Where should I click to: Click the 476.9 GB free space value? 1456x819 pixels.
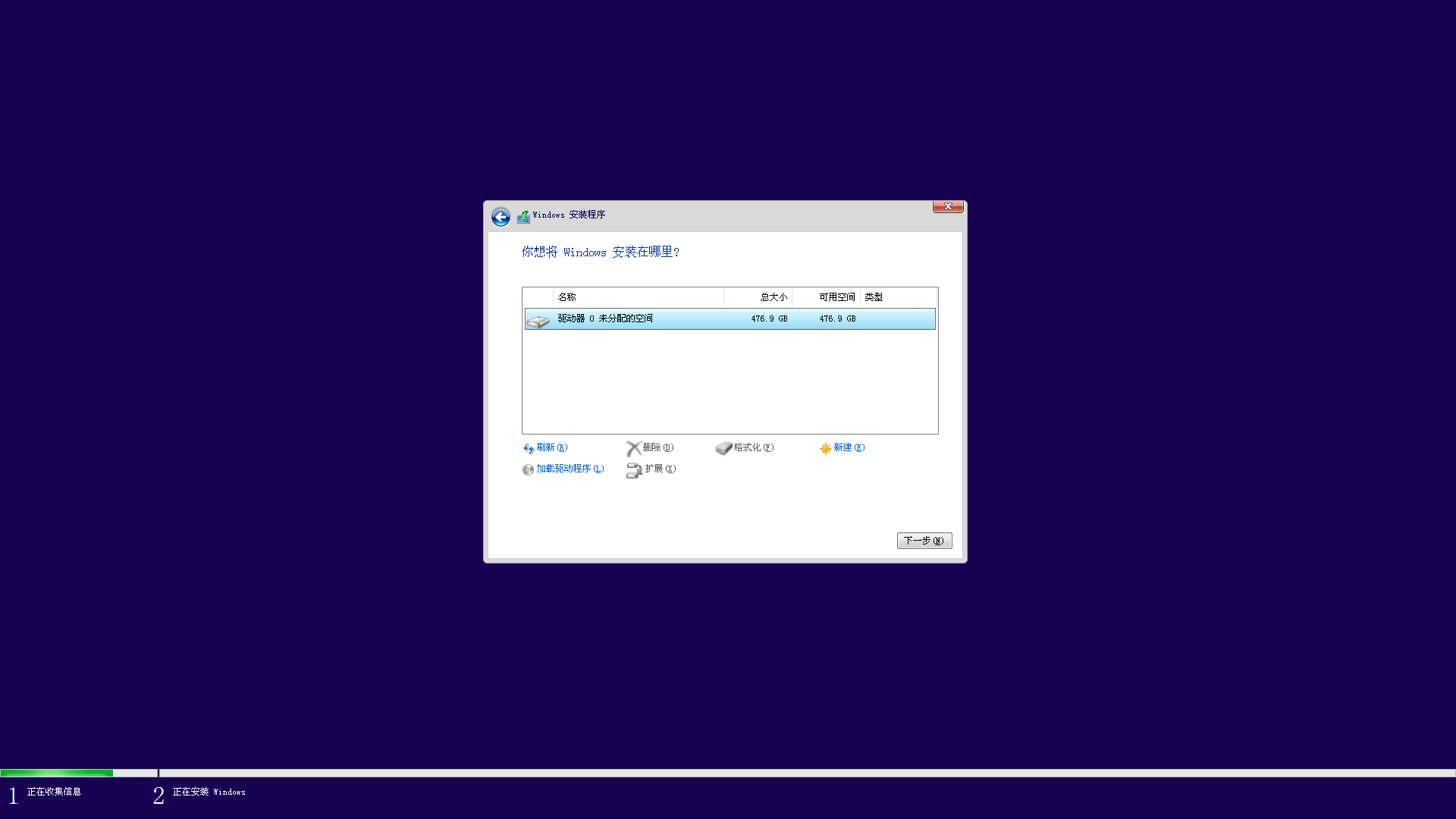click(x=838, y=319)
